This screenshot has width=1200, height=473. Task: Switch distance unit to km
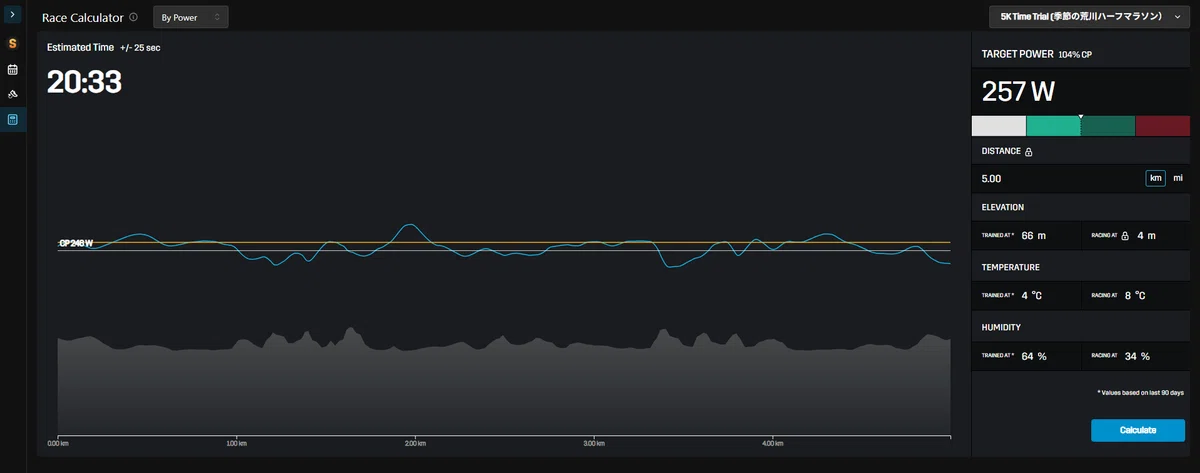coord(1156,178)
